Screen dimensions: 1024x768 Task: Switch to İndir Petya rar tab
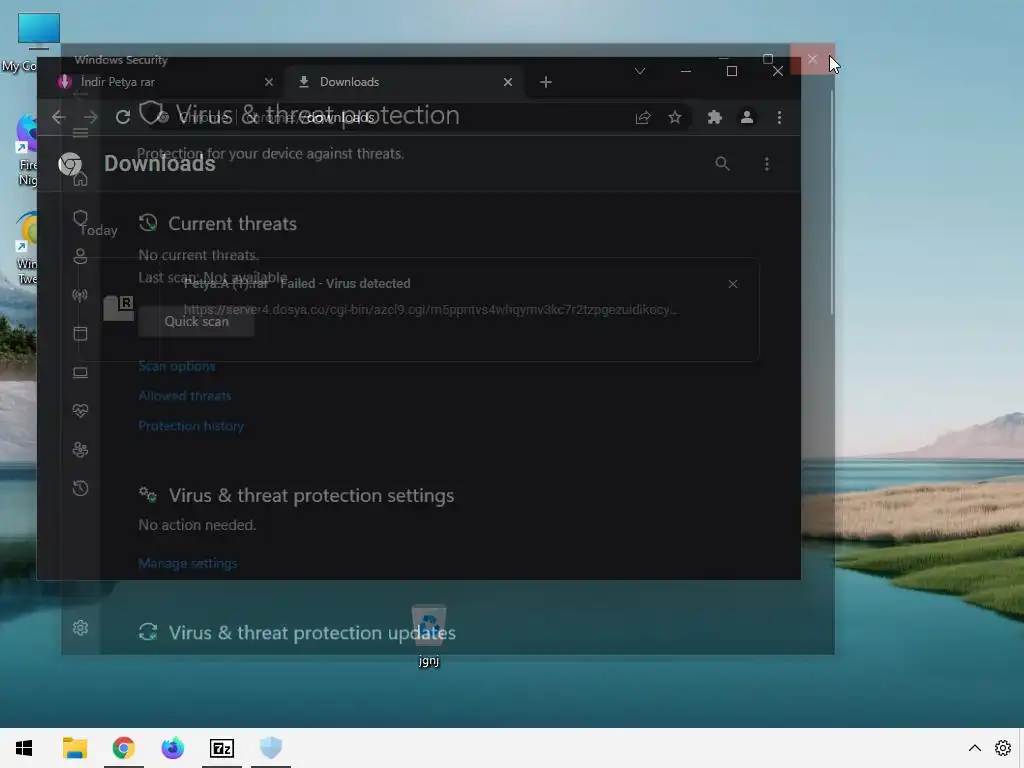163,82
